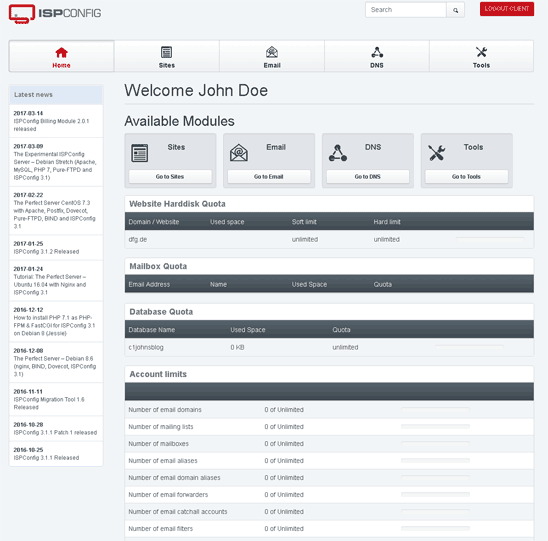Viewport: 548px width, 541px height.
Task: Switch to the DNS tab label
Action: [377, 65]
